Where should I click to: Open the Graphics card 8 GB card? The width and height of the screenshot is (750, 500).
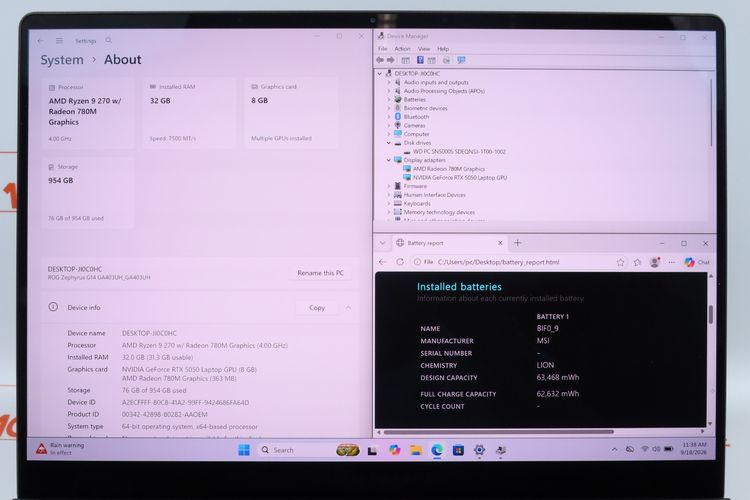(x=291, y=113)
